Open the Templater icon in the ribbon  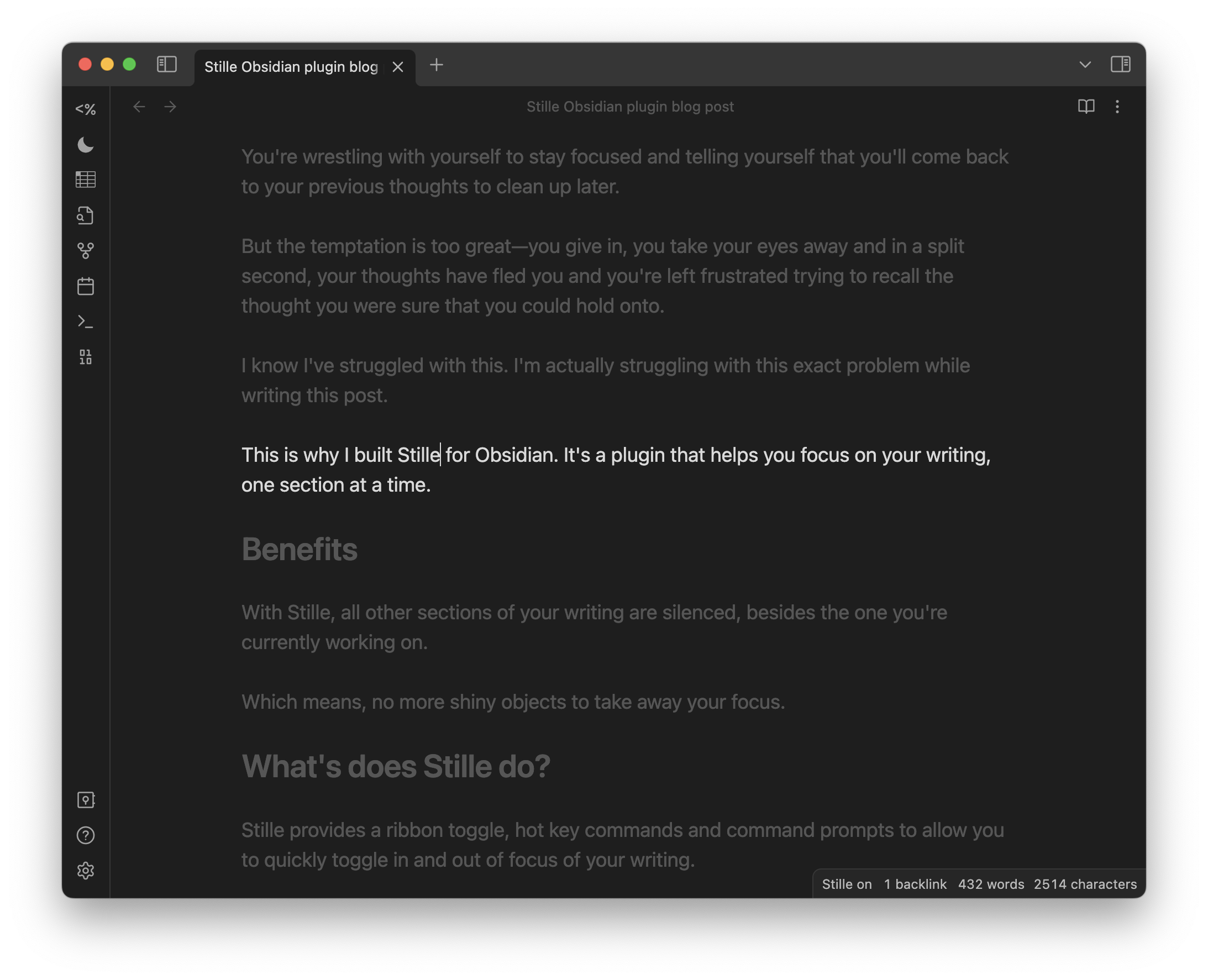[x=85, y=109]
